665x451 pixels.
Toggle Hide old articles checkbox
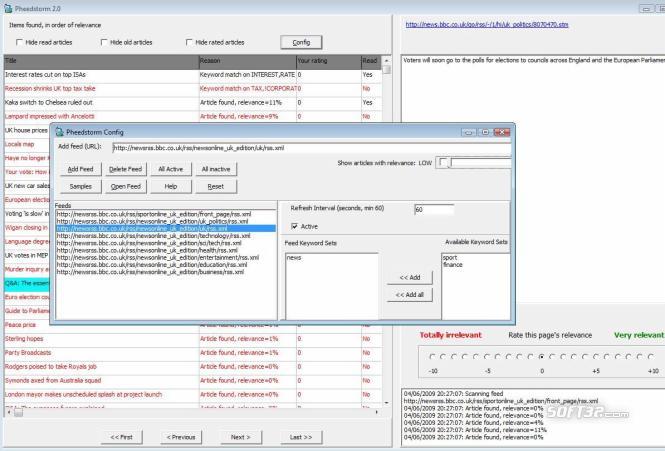click(104, 42)
